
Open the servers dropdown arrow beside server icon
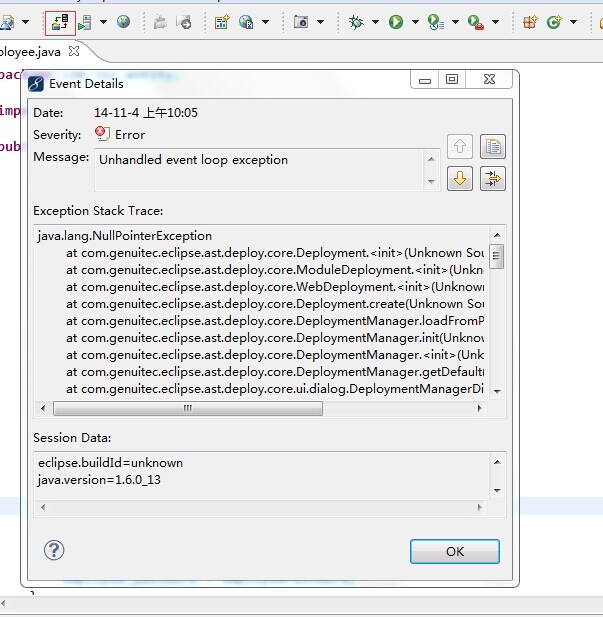103,22
